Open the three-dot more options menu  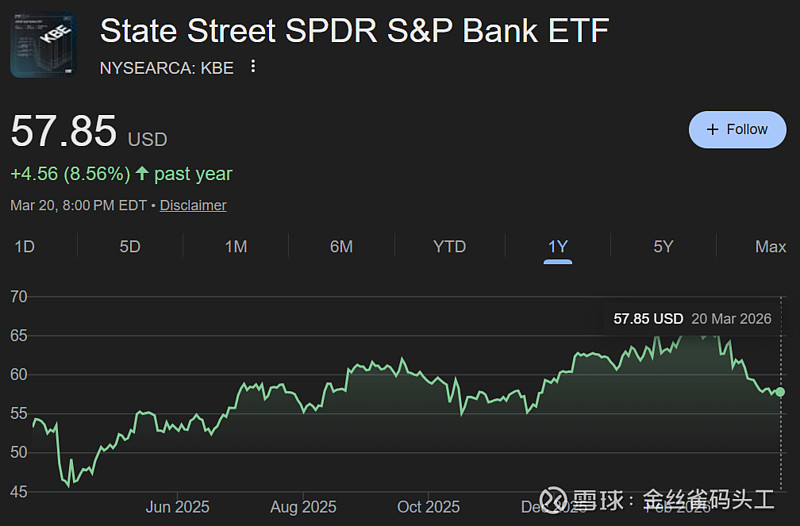pyautogui.click(x=253, y=67)
